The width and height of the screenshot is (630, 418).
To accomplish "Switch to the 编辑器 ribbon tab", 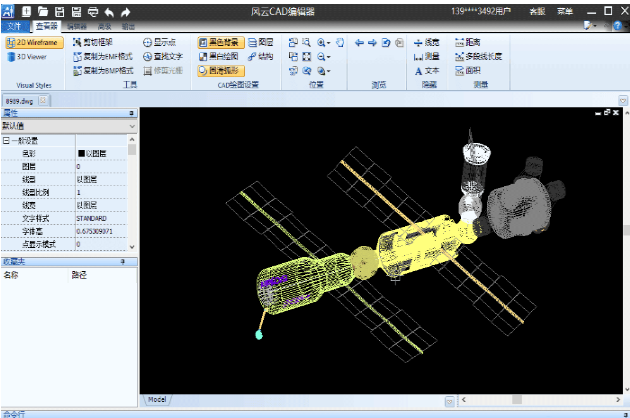I will pos(77,26).
